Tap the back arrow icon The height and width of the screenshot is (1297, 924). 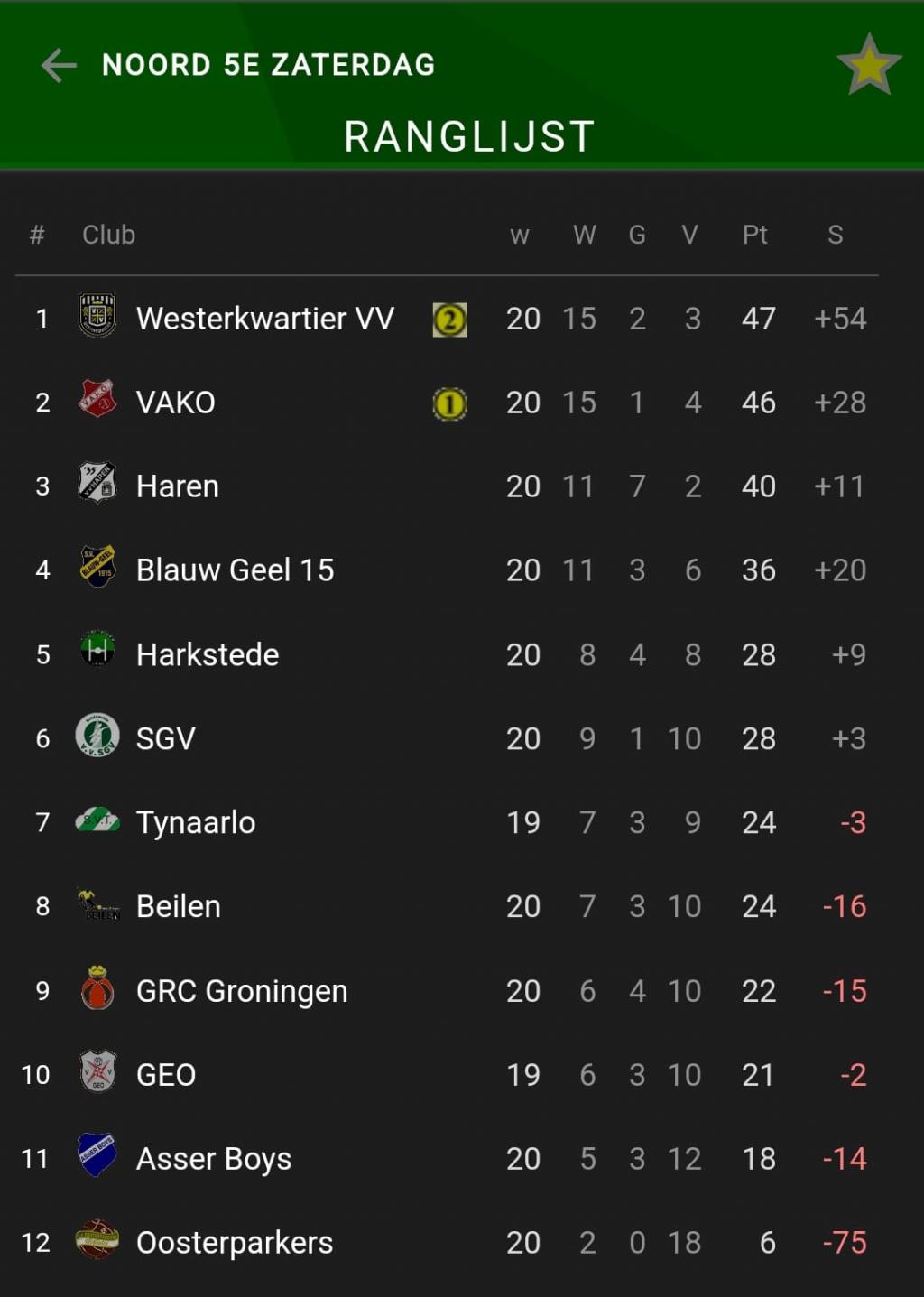[x=59, y=65]
